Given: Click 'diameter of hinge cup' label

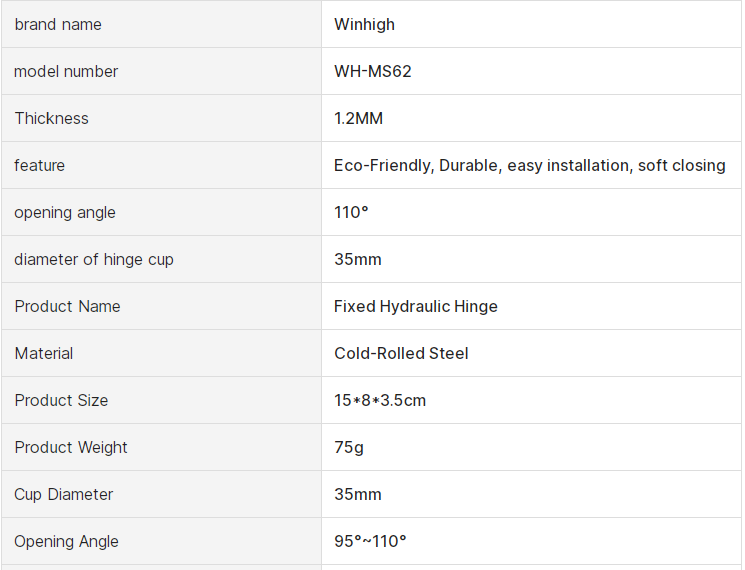Looking at the screenshot, I should pyautogui.click(x=94, y=259).
